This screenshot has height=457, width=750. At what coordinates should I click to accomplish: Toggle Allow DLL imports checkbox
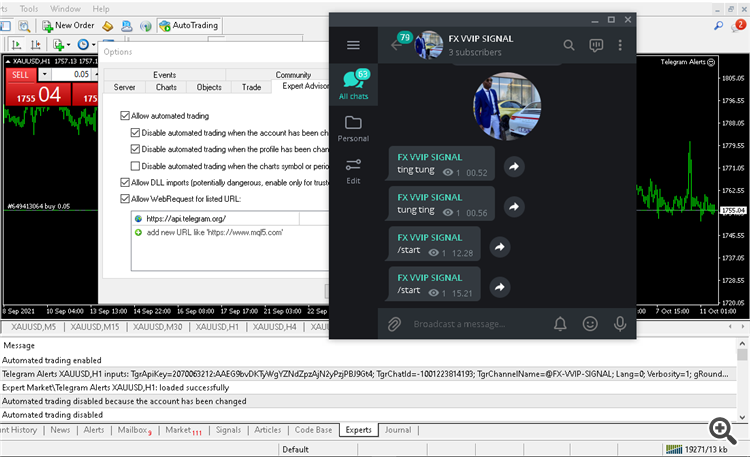(x=125, y=182)
